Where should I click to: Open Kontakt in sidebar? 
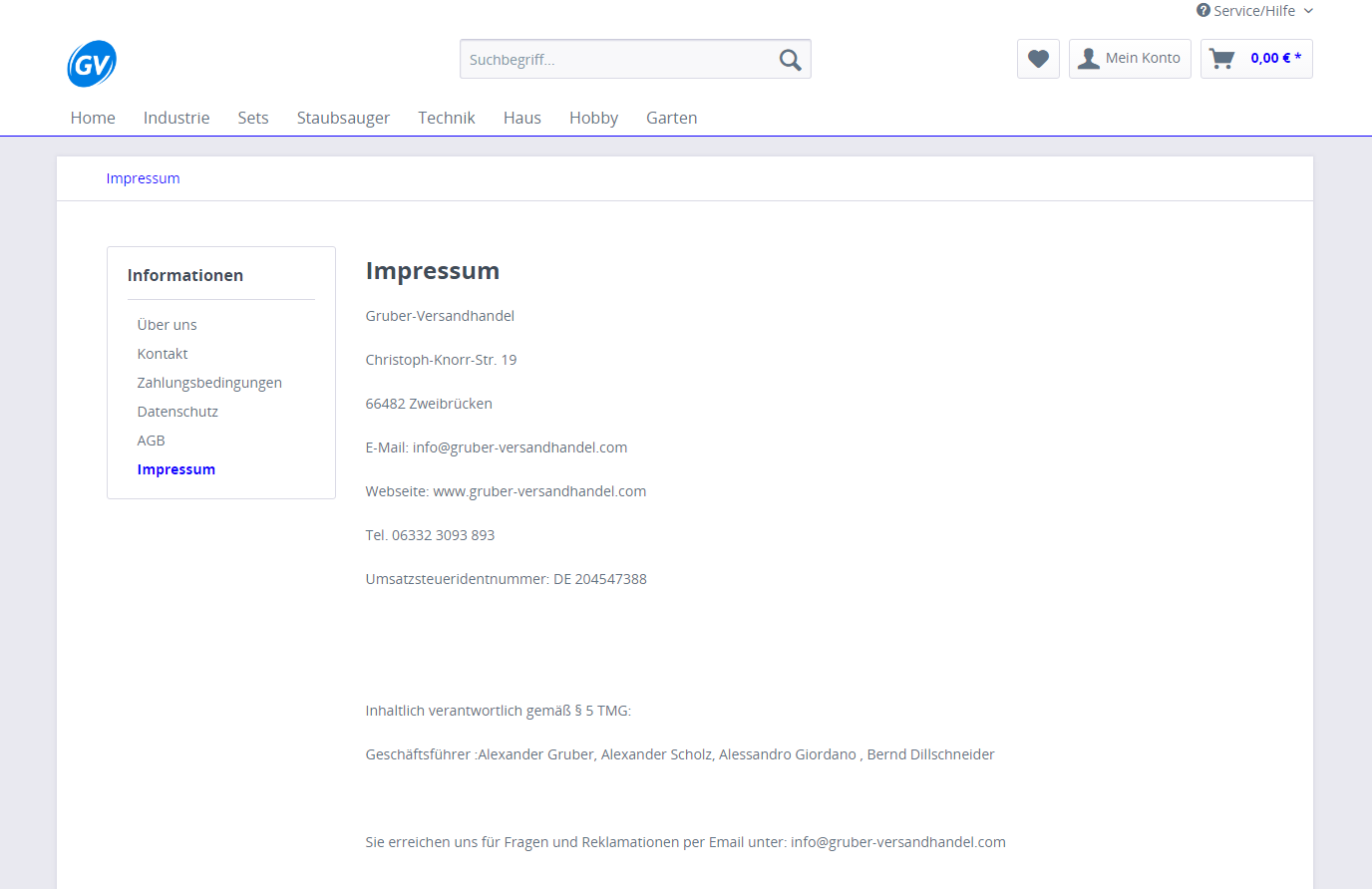click(x=163, y=354)
